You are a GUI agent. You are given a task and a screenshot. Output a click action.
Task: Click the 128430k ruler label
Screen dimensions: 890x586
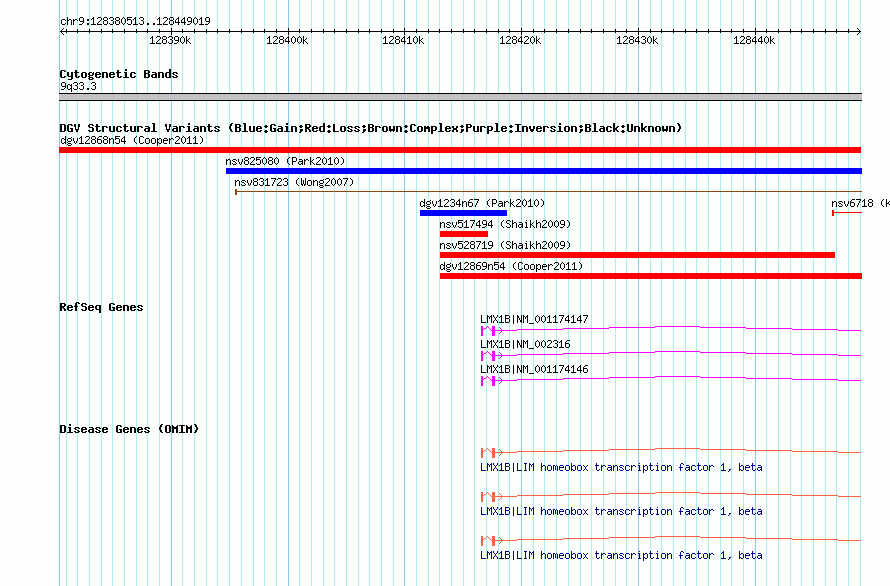tap(637, 40)
